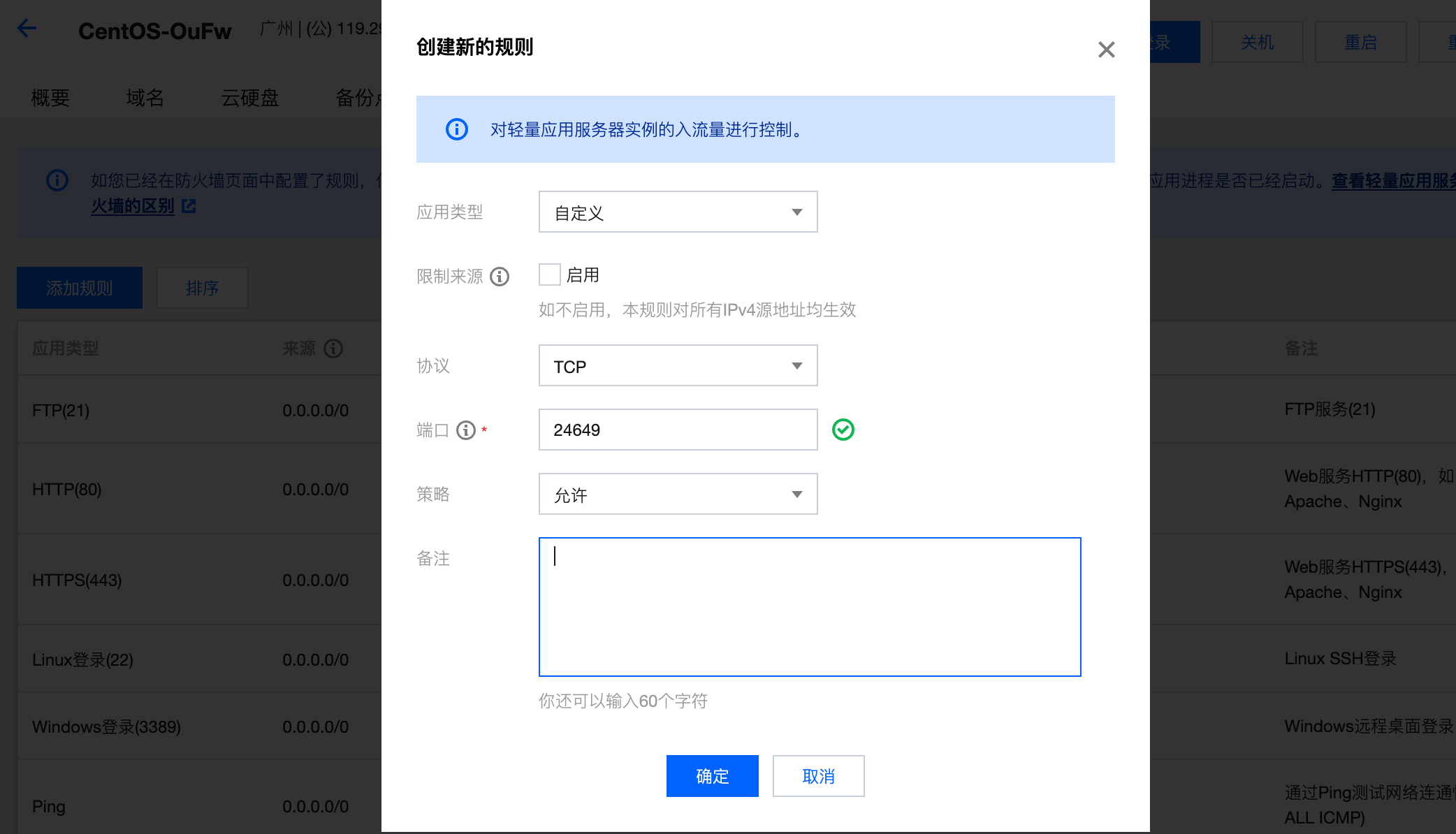Click the back arrow icon
Image resolution: width=1456 pixels, height=834 pixels.
point(27,29)
